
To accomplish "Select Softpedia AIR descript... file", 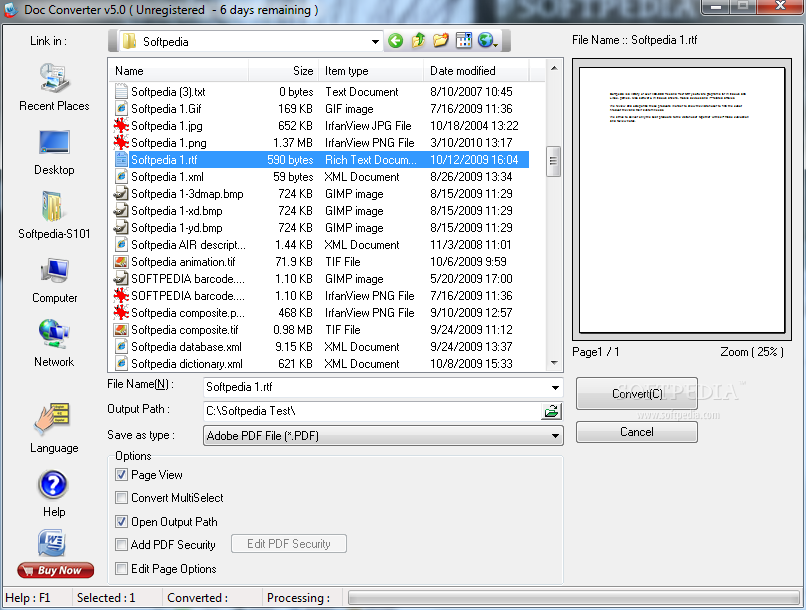I will pos(321,245).
